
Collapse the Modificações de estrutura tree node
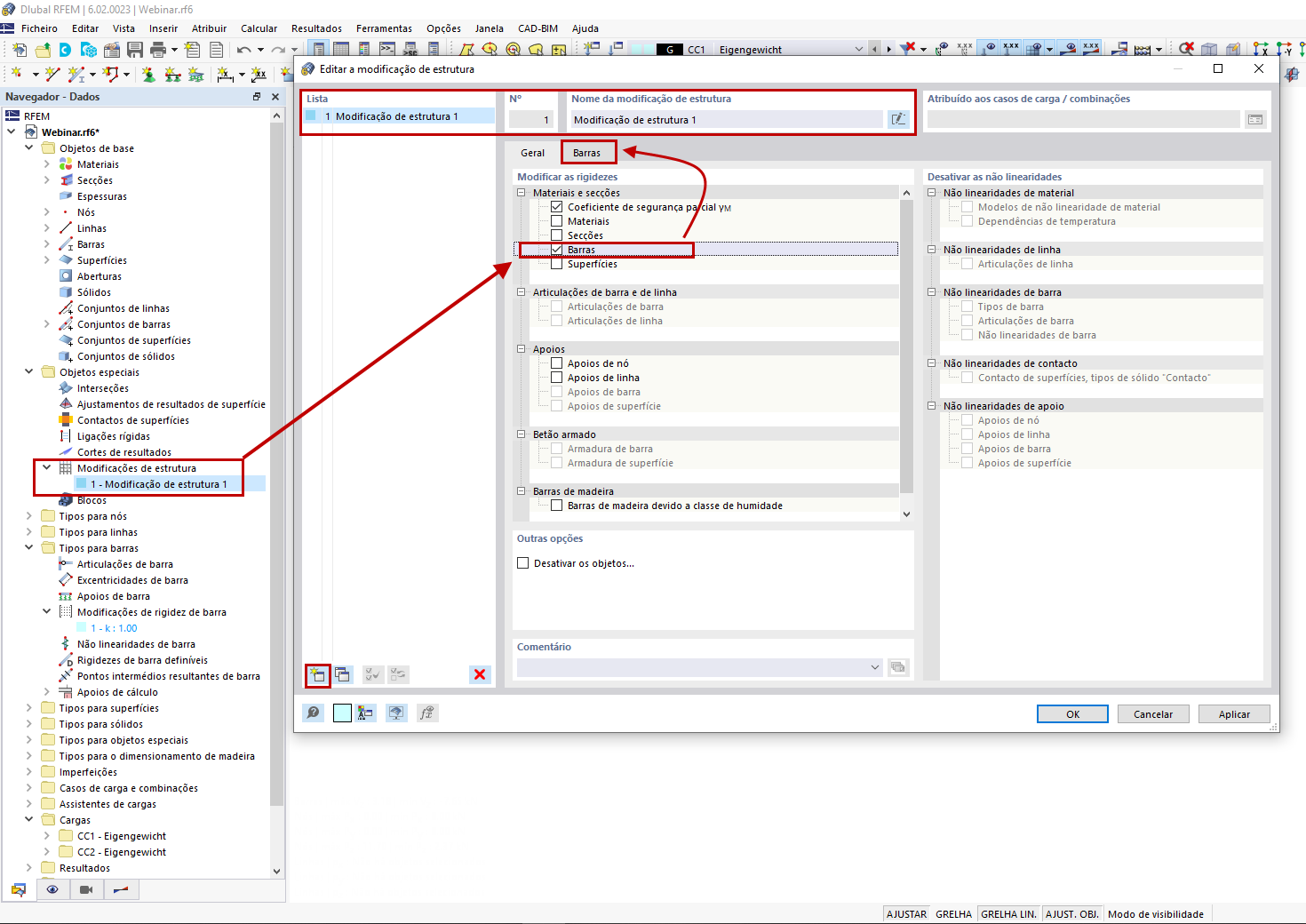click(46, 467)
